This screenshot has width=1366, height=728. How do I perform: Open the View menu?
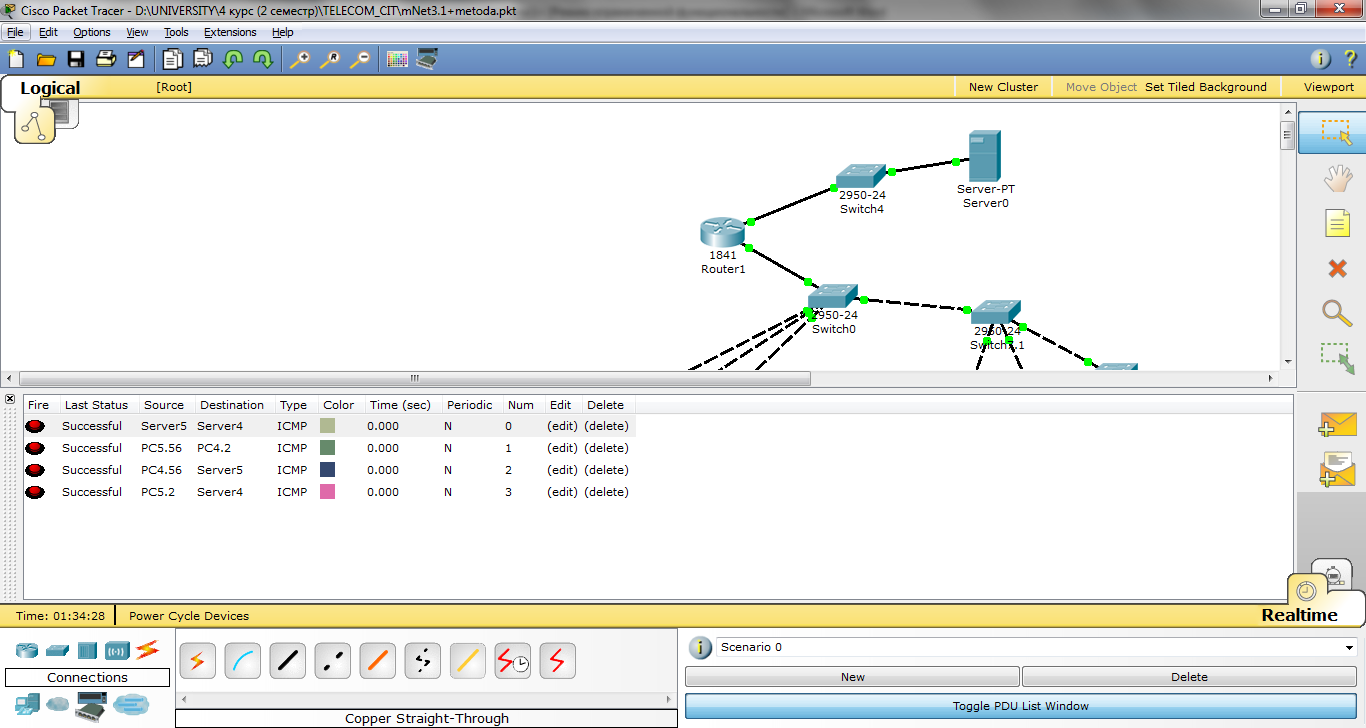tap(137, 32)
